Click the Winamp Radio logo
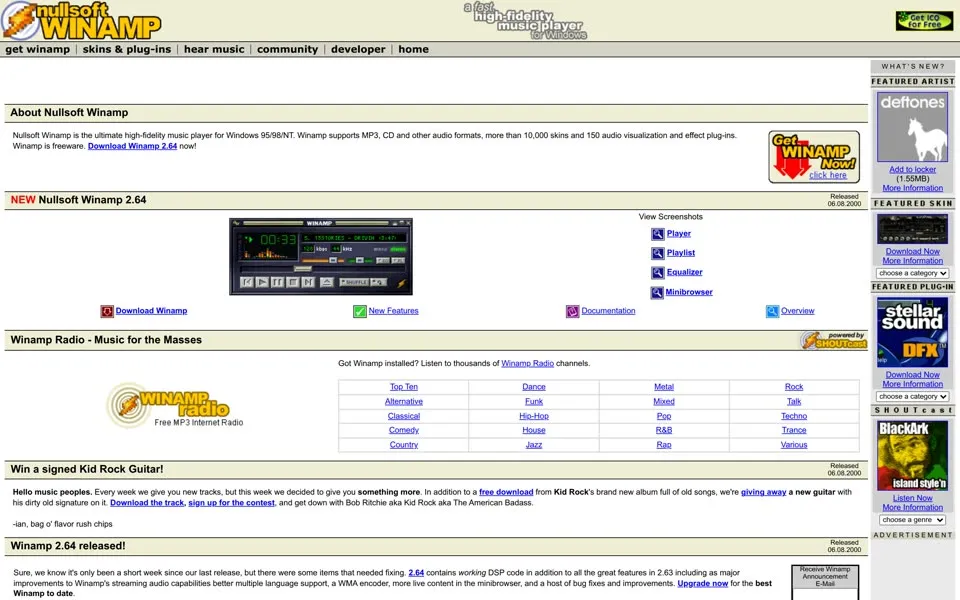This screenshot has height=600, width=960. [x=174, y=405]
